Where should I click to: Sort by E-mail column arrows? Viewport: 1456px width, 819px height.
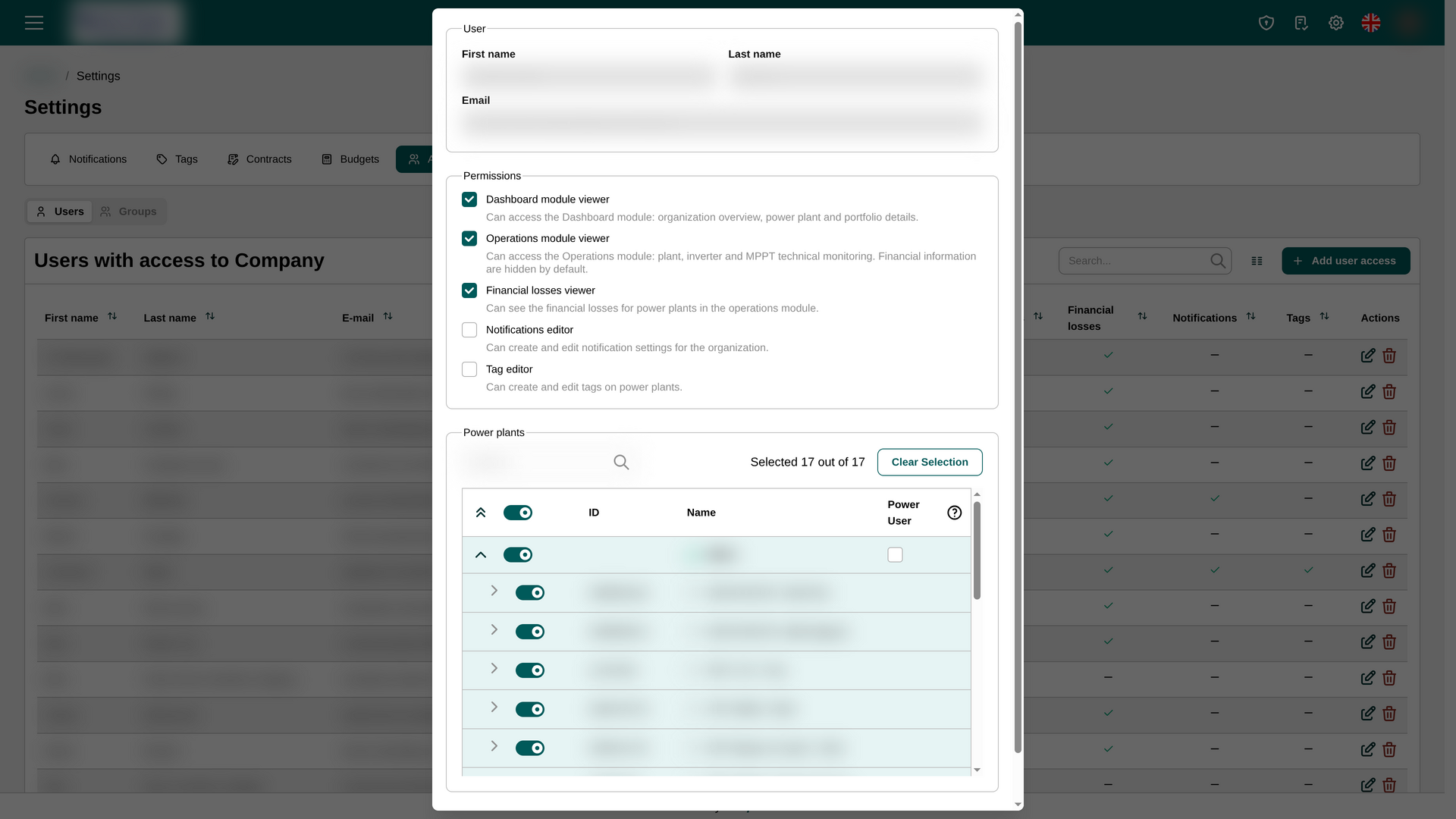click(388, 316)
